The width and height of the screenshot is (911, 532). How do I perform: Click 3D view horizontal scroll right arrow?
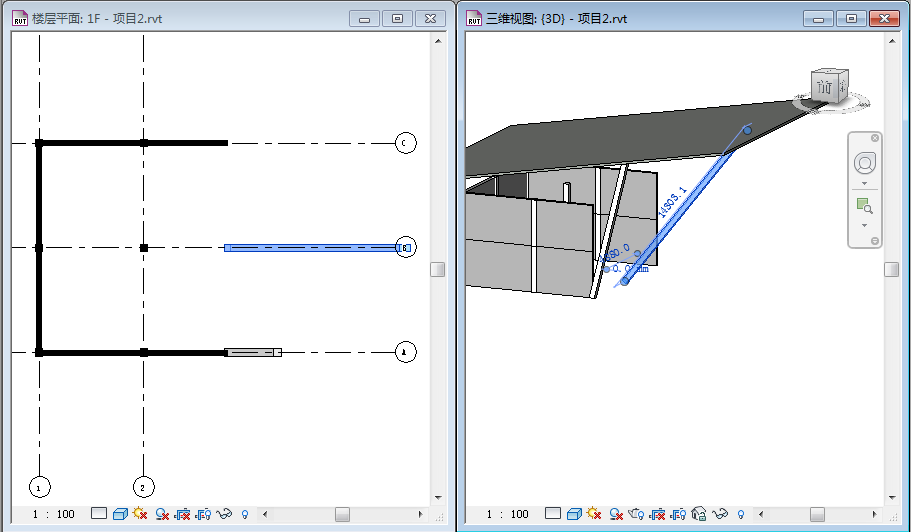pyautogui.click(x=874, y=514)
